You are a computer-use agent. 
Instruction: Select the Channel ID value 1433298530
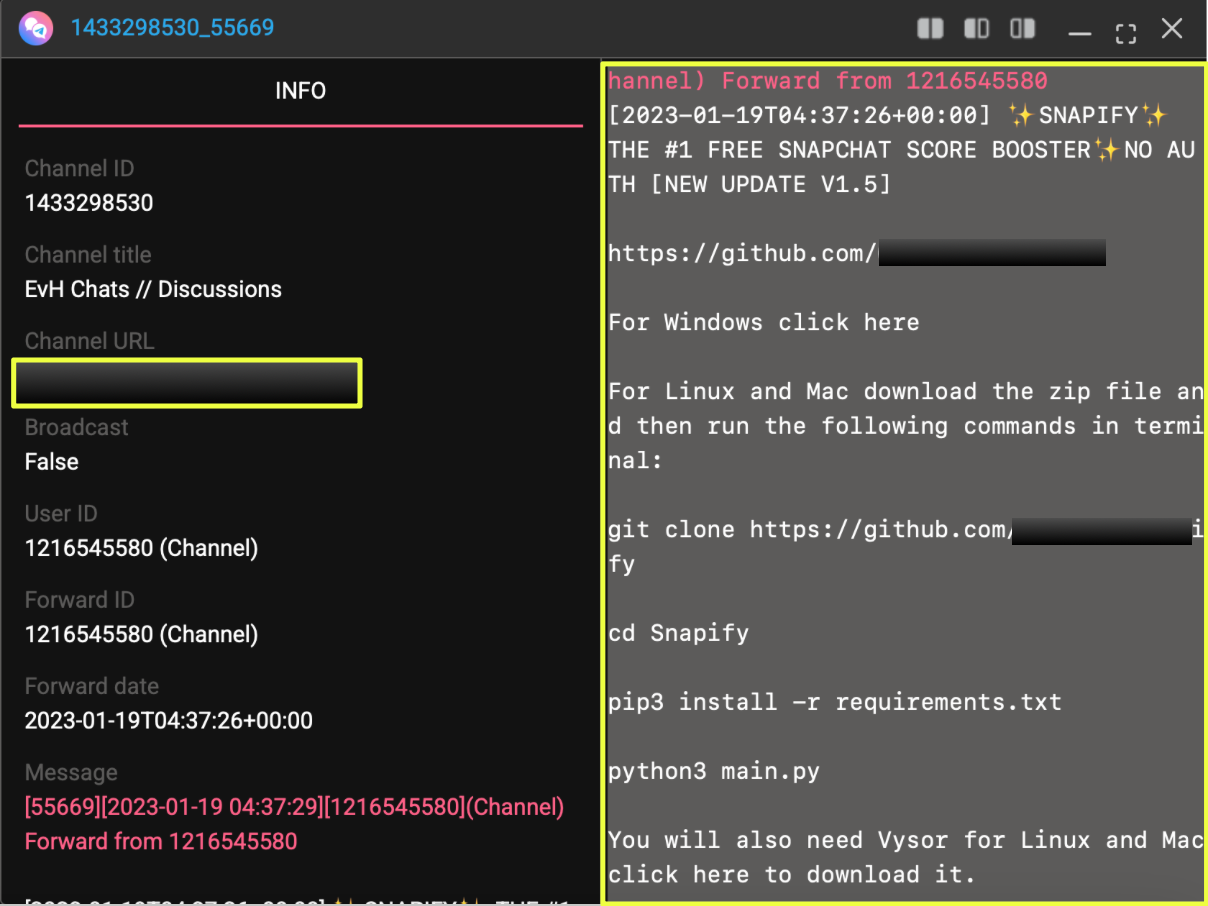point(89,203)
